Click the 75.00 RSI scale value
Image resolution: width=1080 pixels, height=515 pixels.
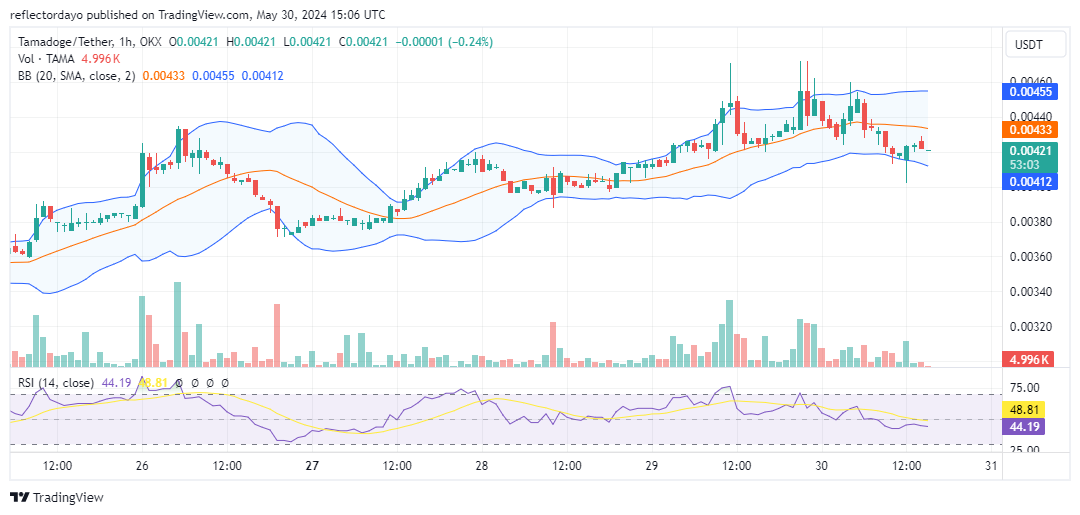[1026, 387]
